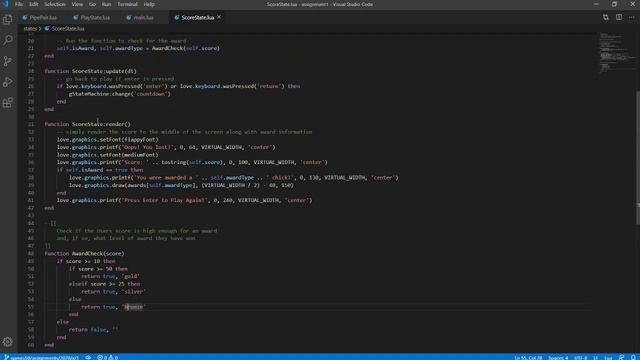Click 'function ScoreState:render()' text
Screen dimensions: 640x360
point(88,124)
